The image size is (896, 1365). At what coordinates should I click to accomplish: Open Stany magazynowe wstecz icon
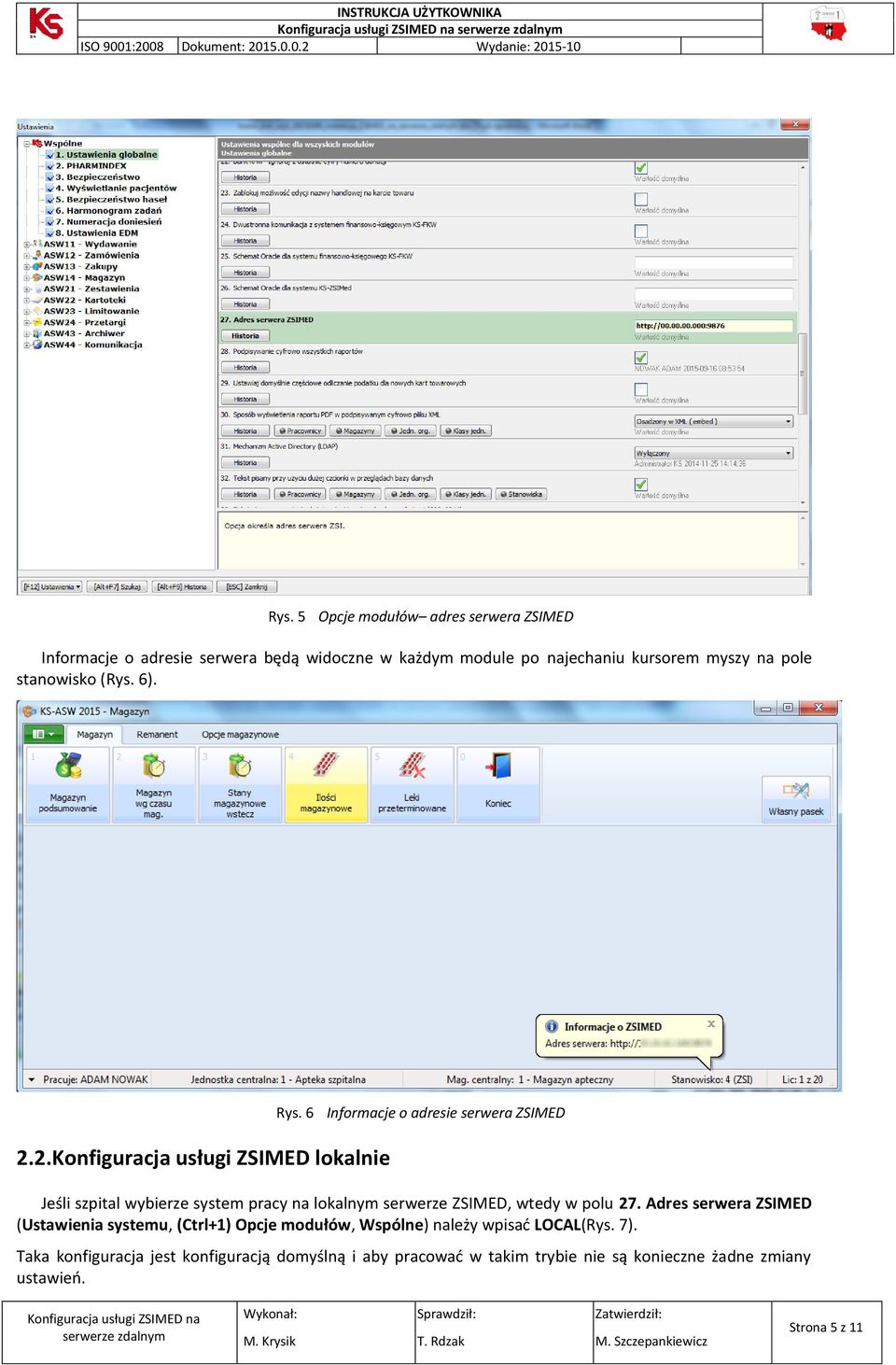(x=240, y=784)
